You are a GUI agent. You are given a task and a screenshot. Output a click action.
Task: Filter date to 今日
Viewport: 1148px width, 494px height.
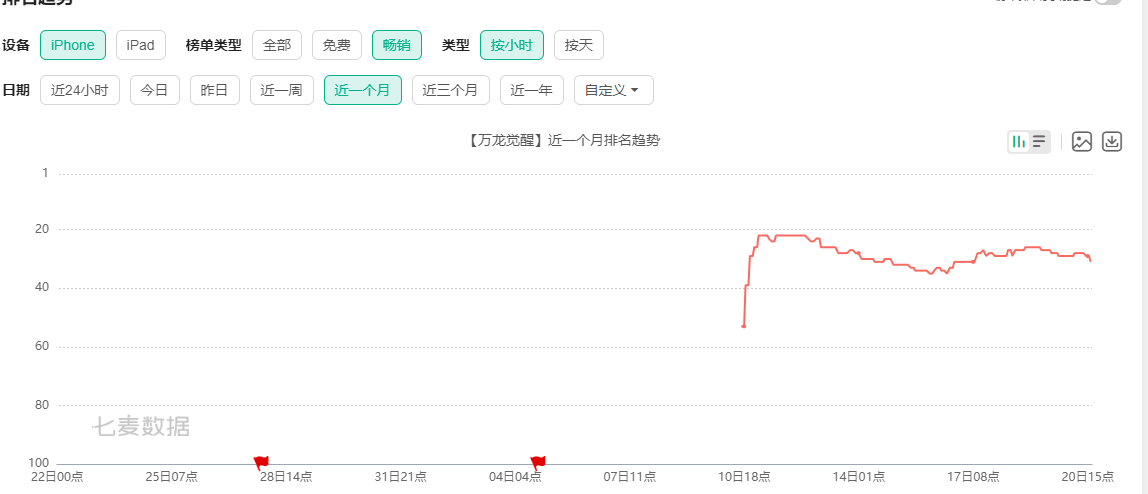tap(154, 90)
